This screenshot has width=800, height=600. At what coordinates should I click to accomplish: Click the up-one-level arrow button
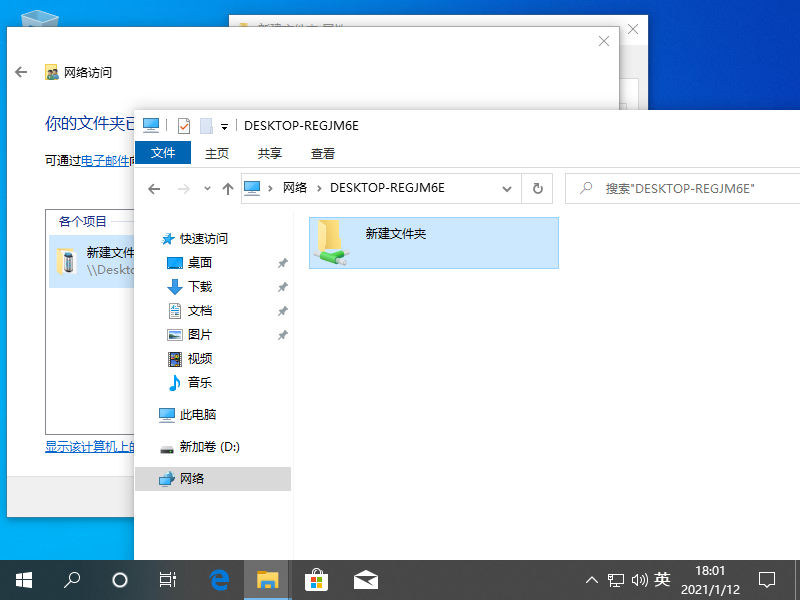pos(228,188)
